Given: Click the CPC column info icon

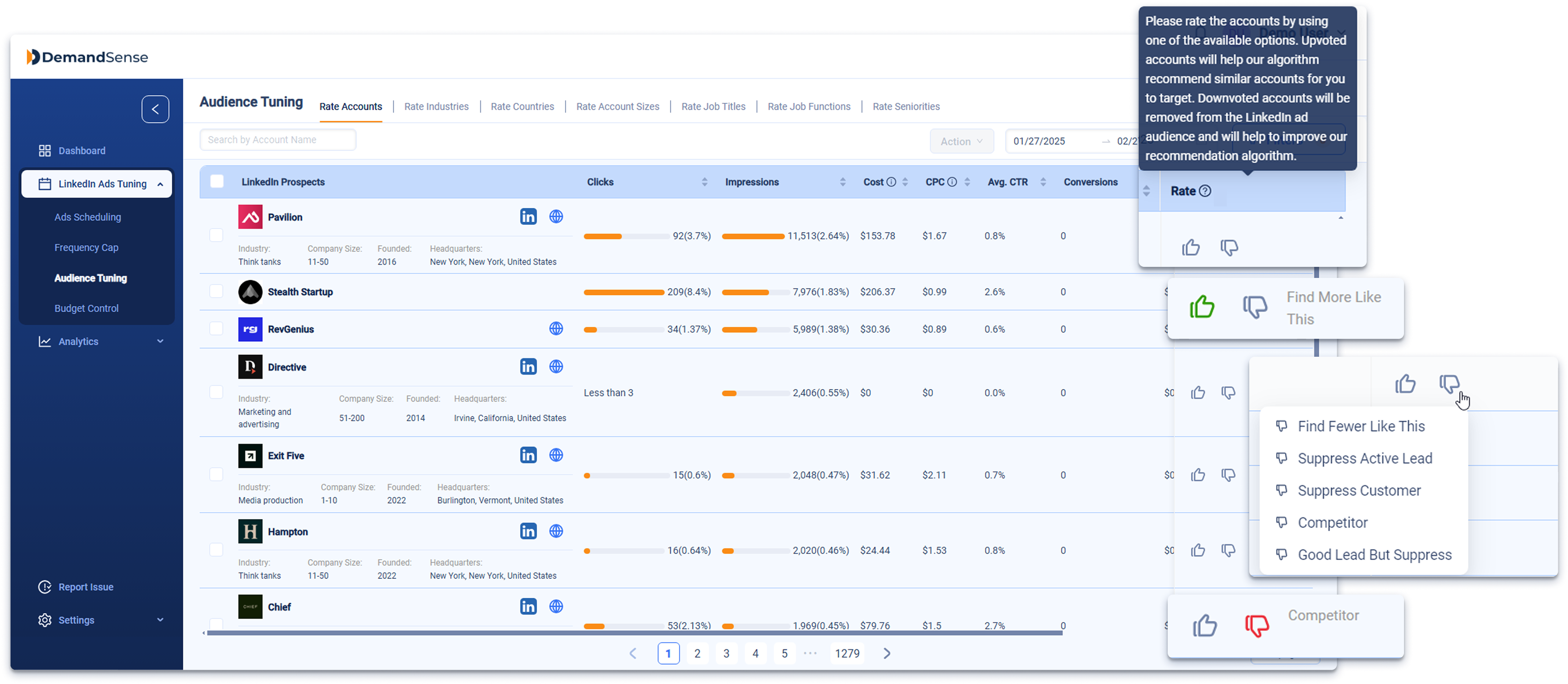Looking at the screenshot, I should point(951,182).
